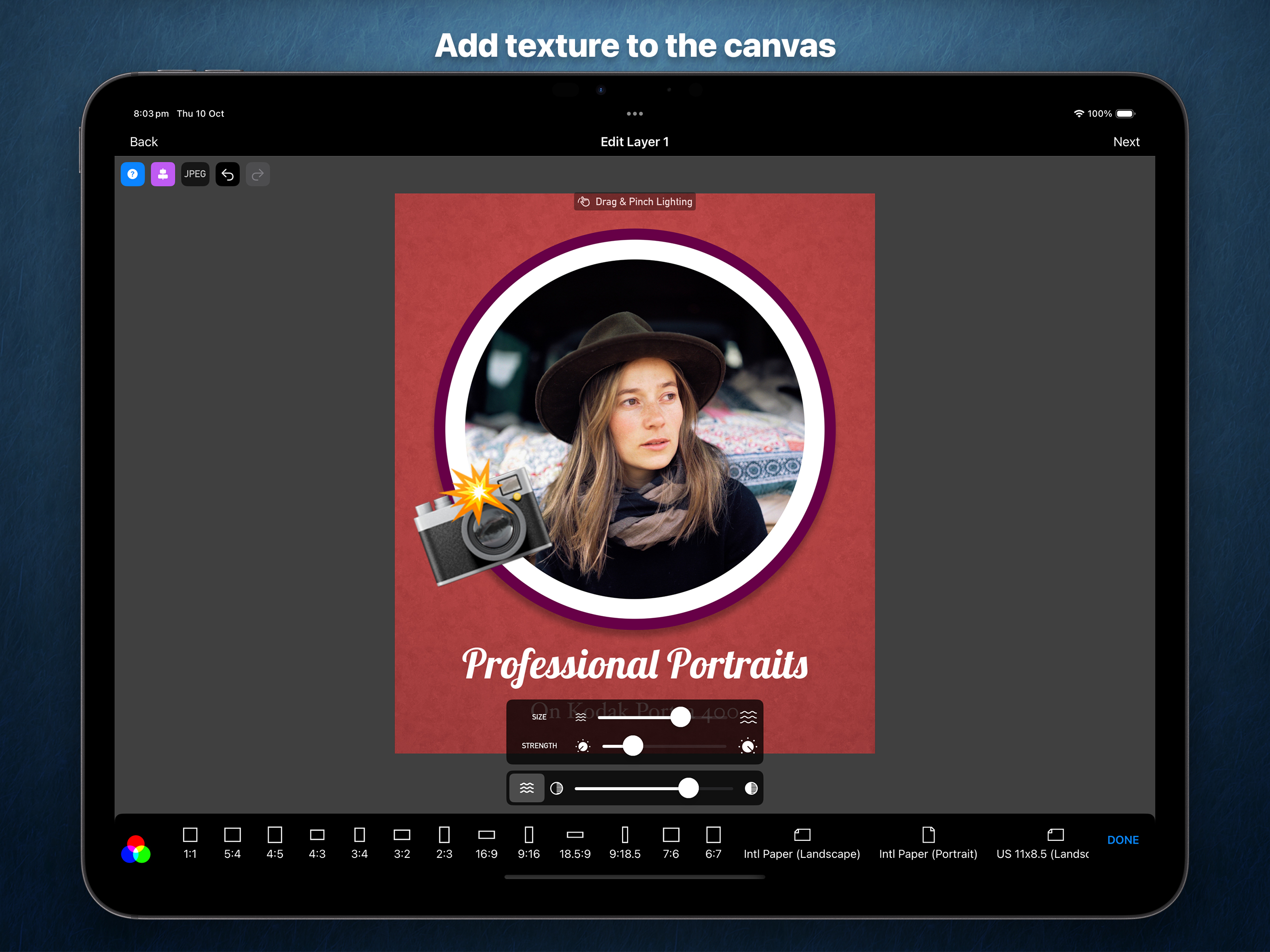Image resolution: width=1270 pixels, height=952 pixels.
Task: Redo with the greyed arrow icon
Action: coord(258,174)
